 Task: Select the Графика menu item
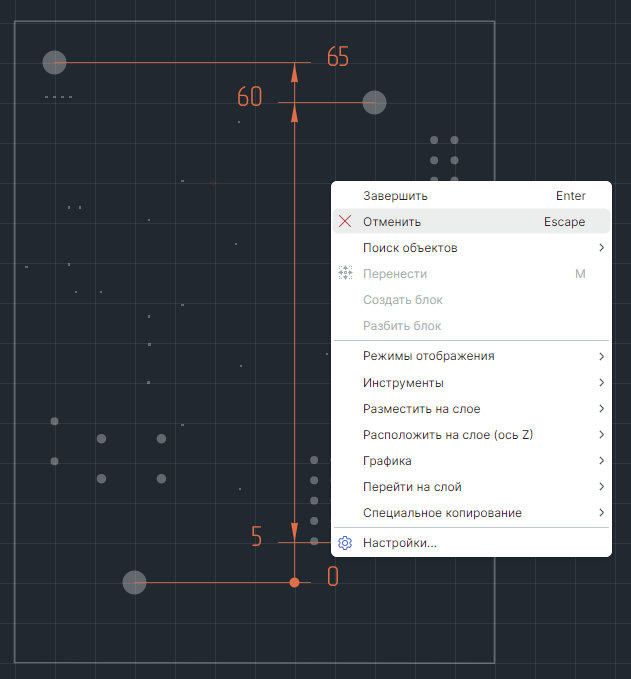click(x=387, y=461)
